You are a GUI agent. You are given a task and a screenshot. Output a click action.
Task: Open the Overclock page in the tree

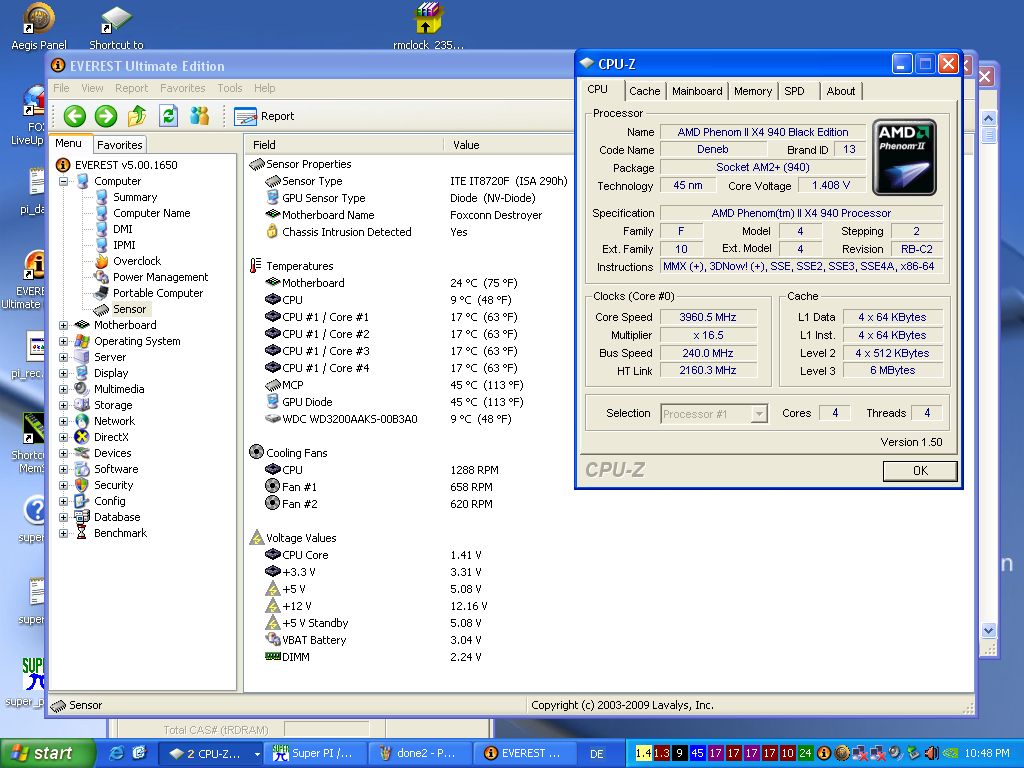pyautogui.click(x=136, y=261)
